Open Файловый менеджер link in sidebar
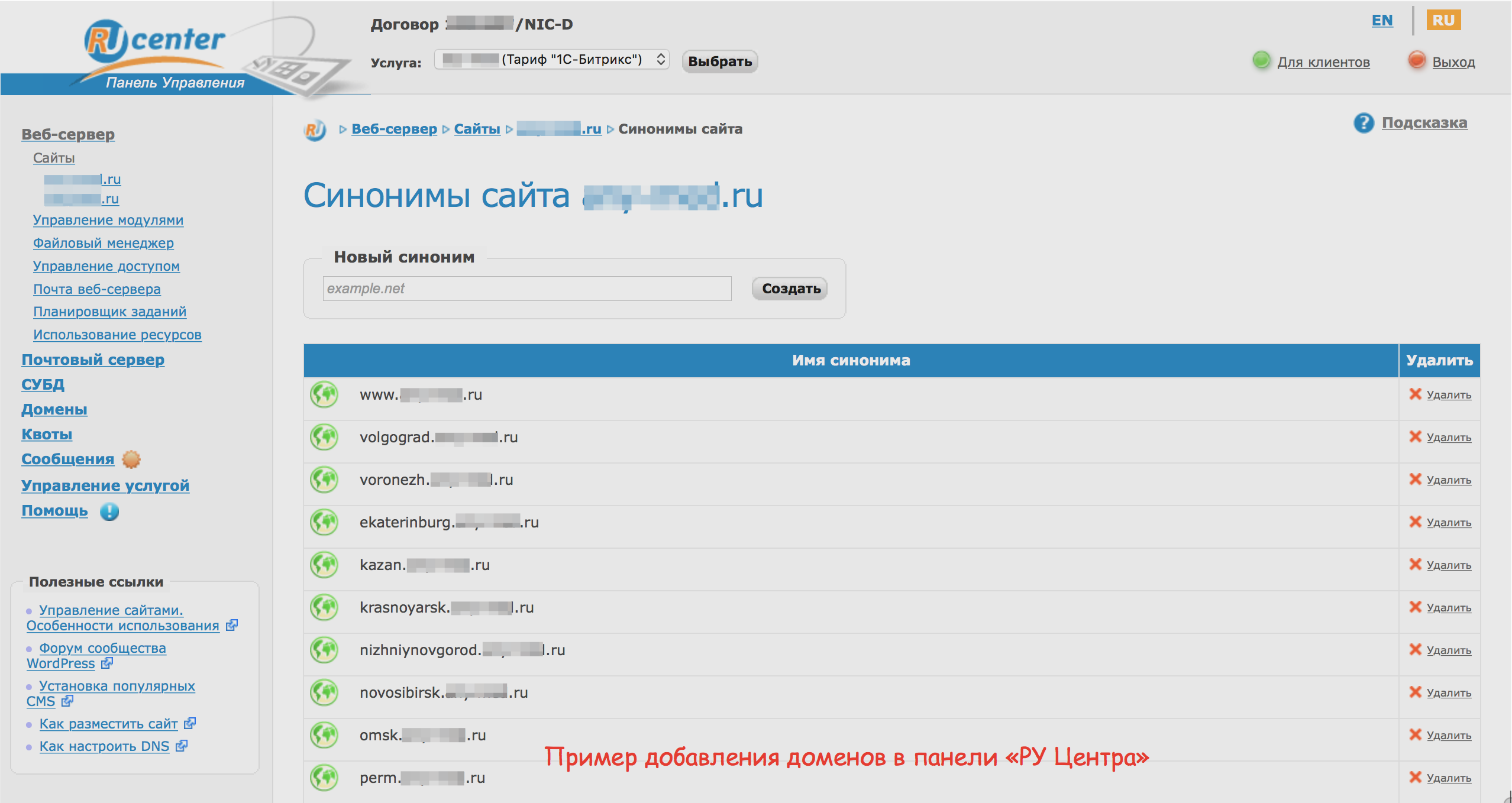The image size is (1512, 803). pyautogui.click(x=104, y=243)
